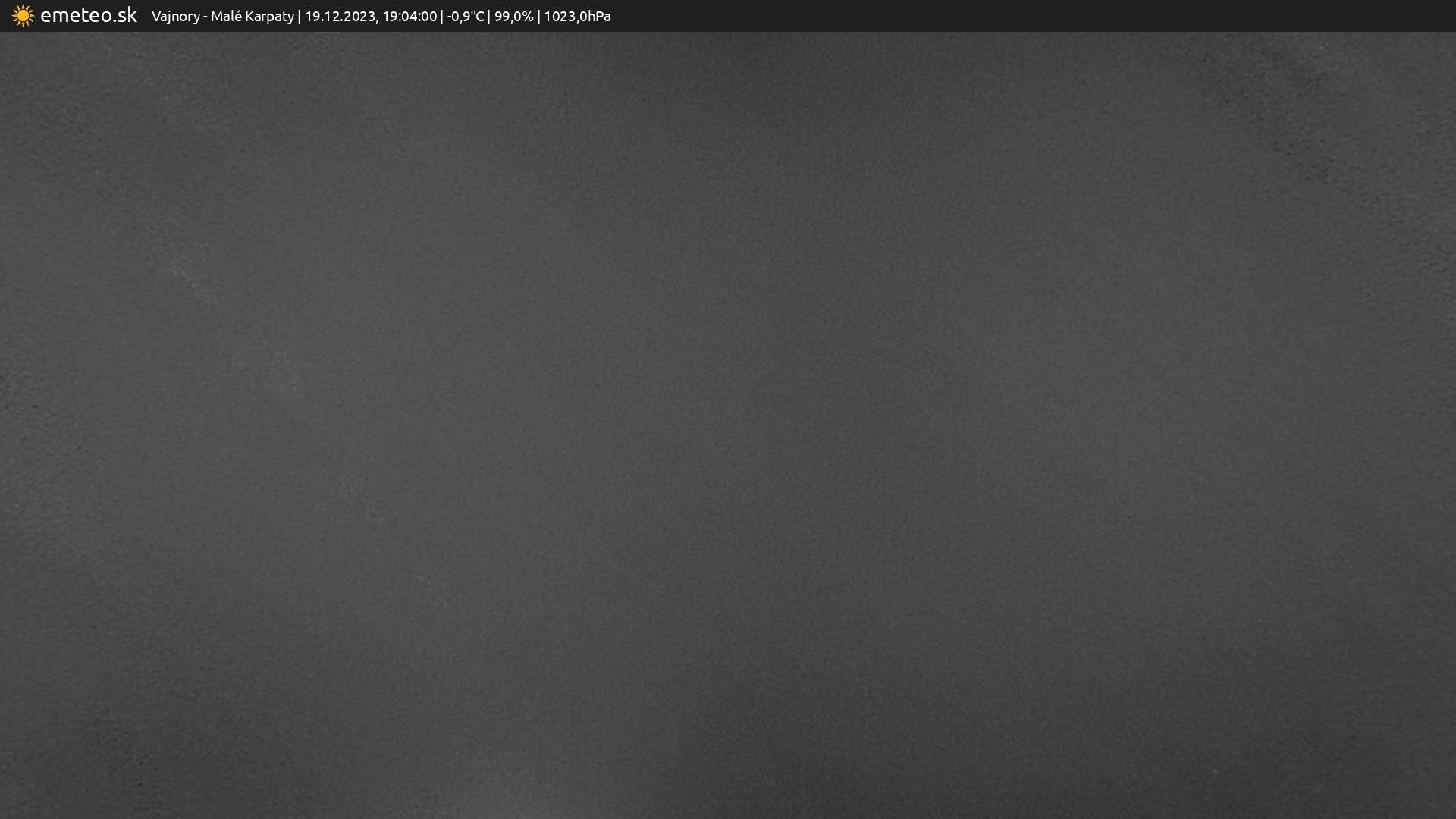Click the dash between Vajnory and Malé

pyautogui.click(x=206, y=17)
